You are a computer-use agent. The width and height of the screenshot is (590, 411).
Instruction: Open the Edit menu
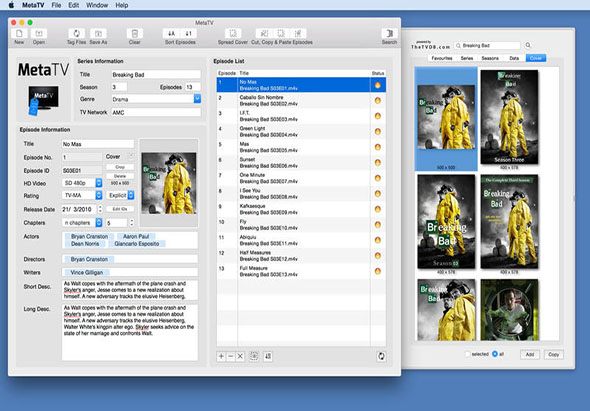[x=74, y=5]
